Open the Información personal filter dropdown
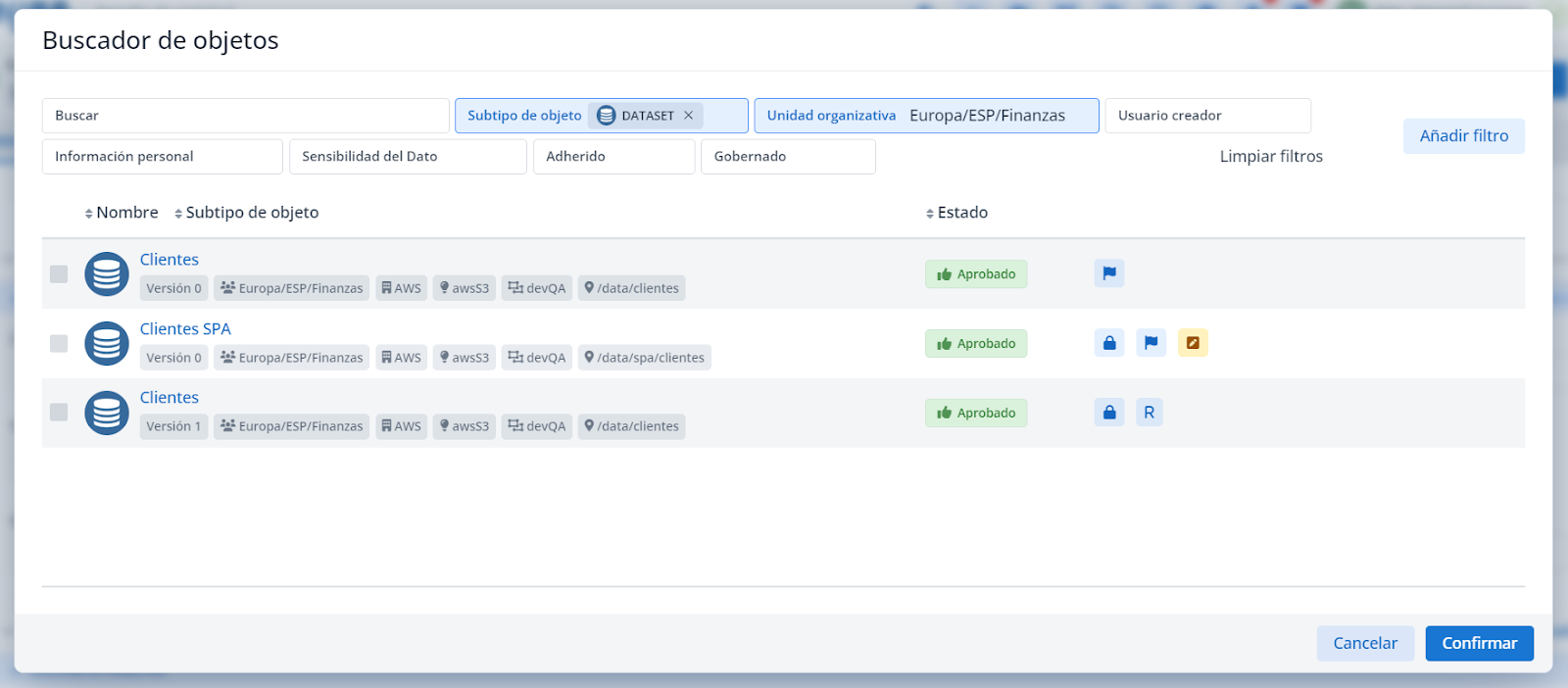1568x688 pixels. [x=162, y=157]
